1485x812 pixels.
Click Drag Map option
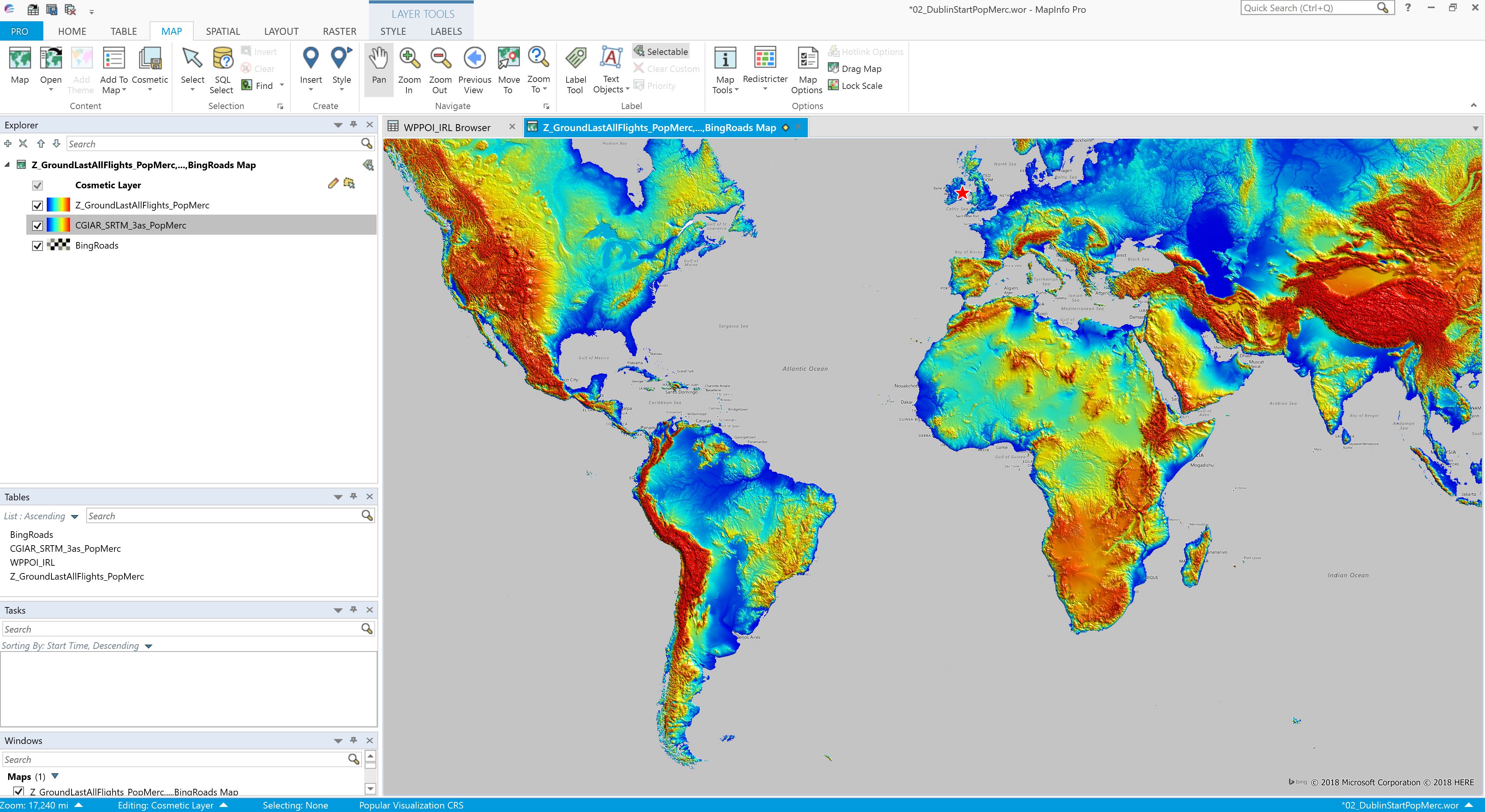click(855, 68)
